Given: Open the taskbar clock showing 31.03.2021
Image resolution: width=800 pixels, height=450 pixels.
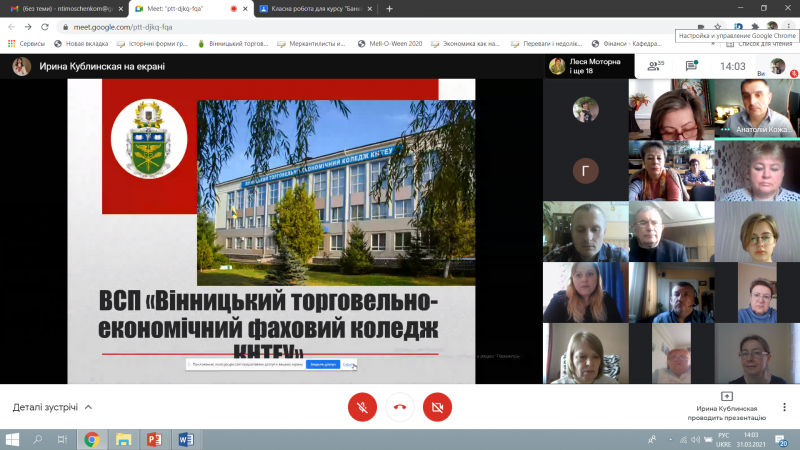Looking at the screenshot, I should tap(751, 440).
